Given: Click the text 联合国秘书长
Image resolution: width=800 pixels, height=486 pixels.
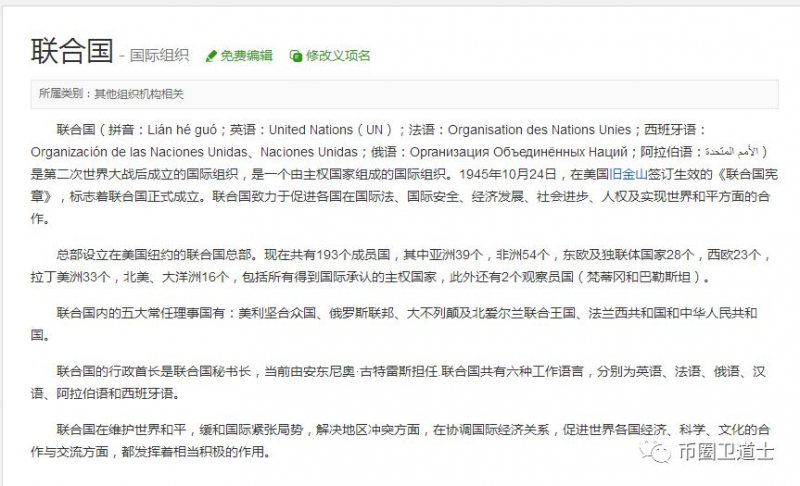Looking at the screenshot, I should coord(212,372).
